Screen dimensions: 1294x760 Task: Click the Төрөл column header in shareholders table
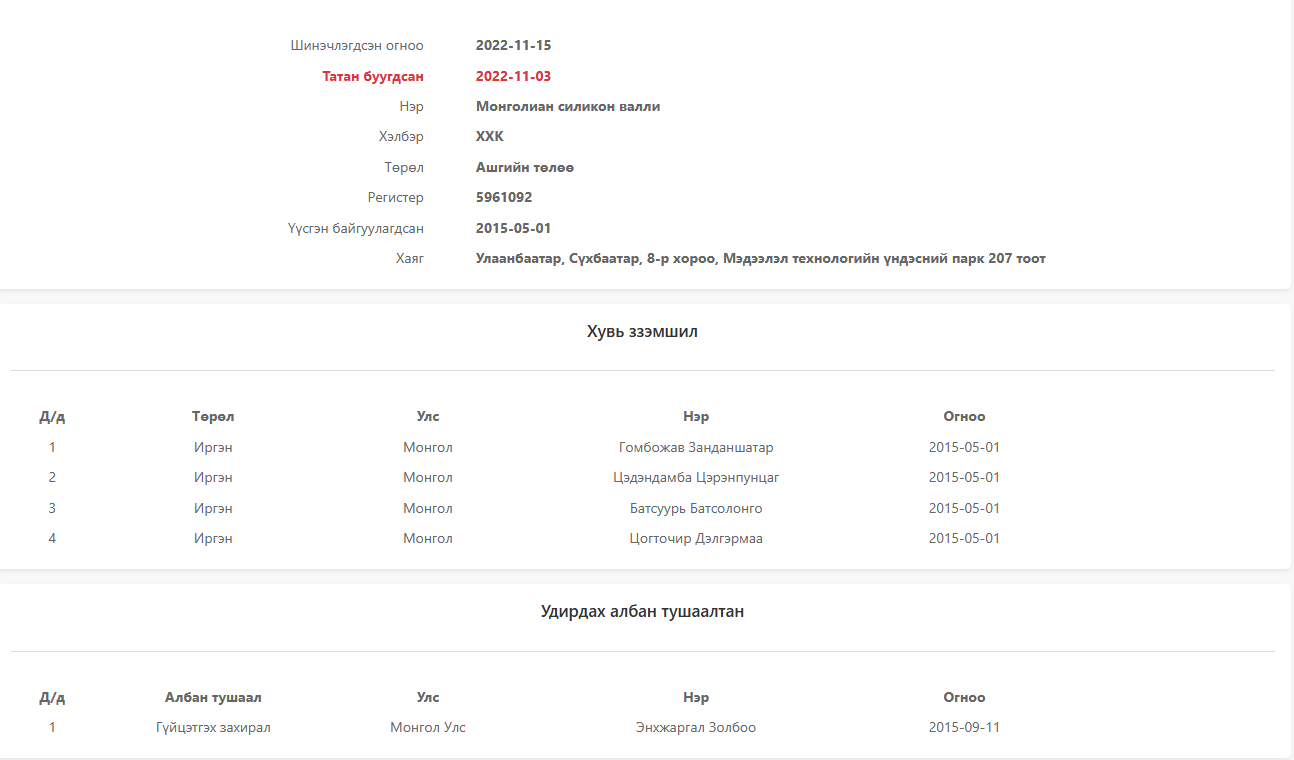point(213,416)
